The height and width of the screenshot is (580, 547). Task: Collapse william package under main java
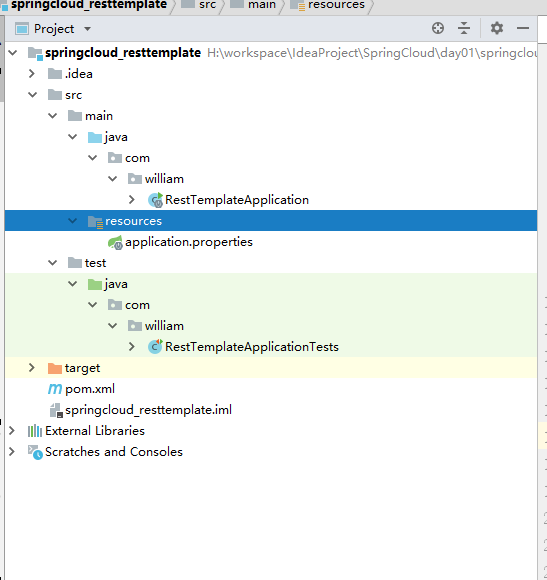coord(112,179)
